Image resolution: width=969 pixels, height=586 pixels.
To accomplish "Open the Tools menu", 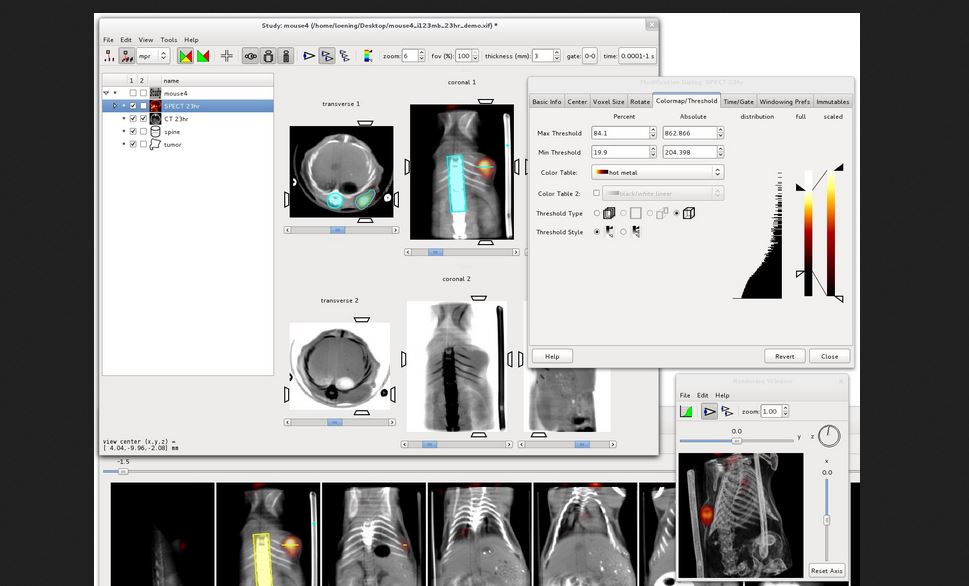I will coord(169,40).
